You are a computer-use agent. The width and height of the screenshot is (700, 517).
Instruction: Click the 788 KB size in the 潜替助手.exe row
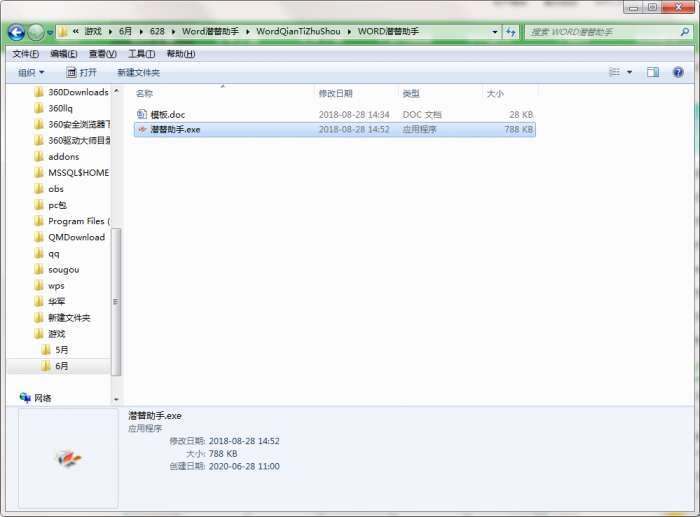coord(518,129)
